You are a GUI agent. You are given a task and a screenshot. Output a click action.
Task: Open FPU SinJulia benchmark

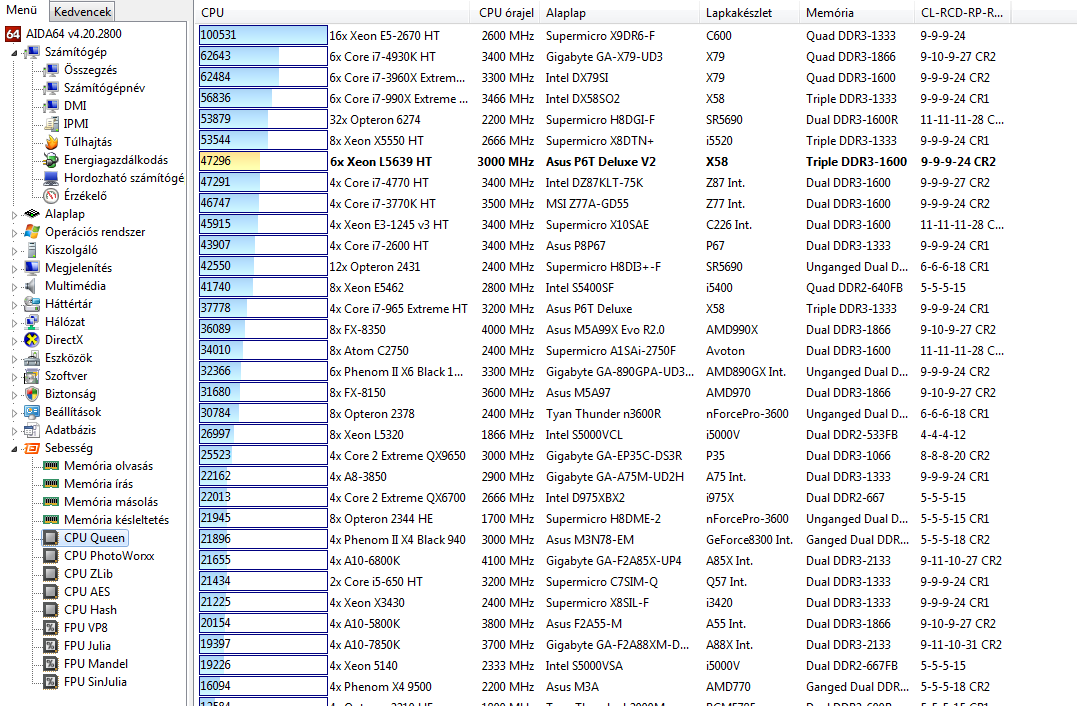95,681
